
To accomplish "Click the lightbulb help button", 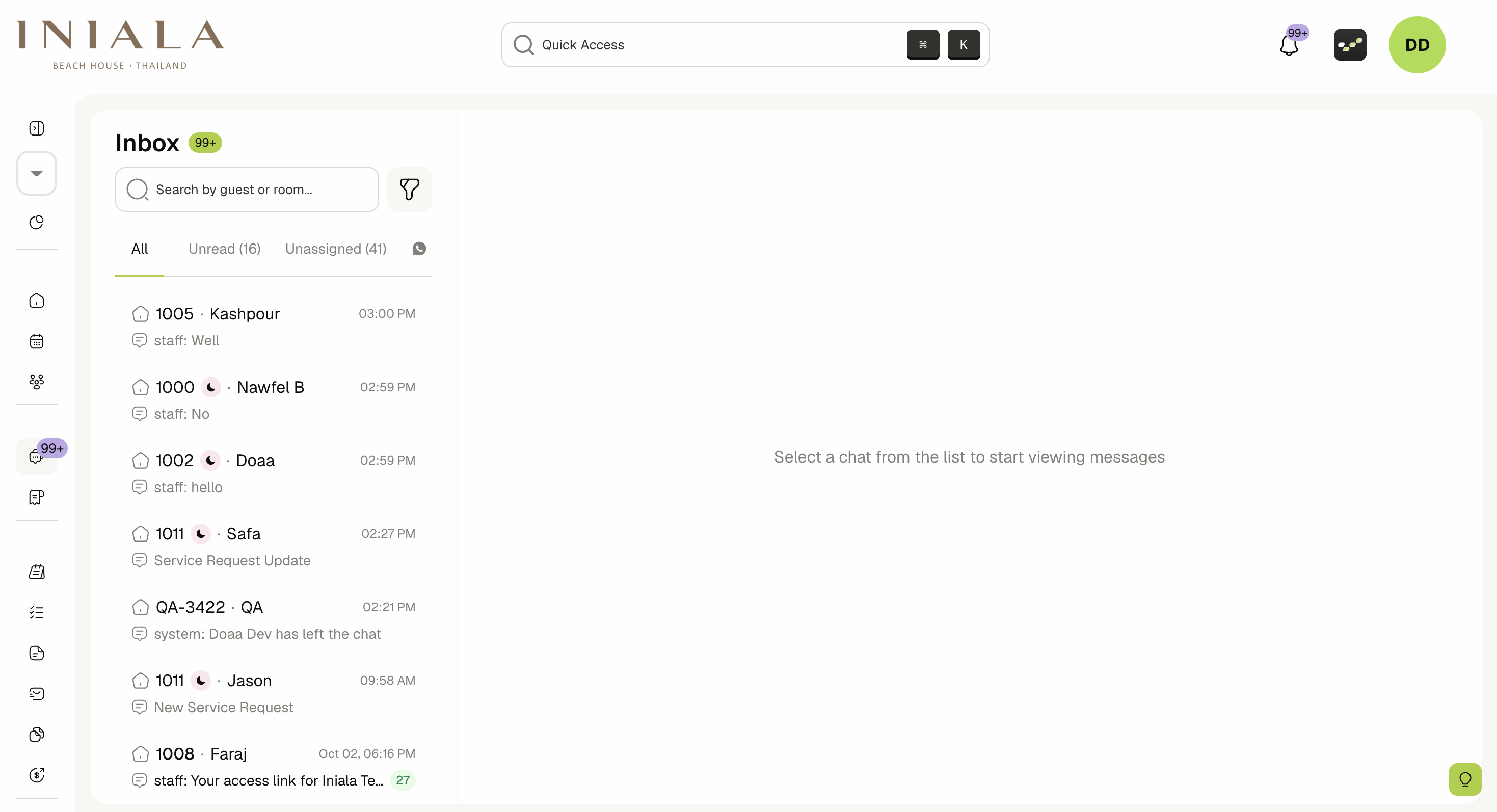I will [1464, 779].
